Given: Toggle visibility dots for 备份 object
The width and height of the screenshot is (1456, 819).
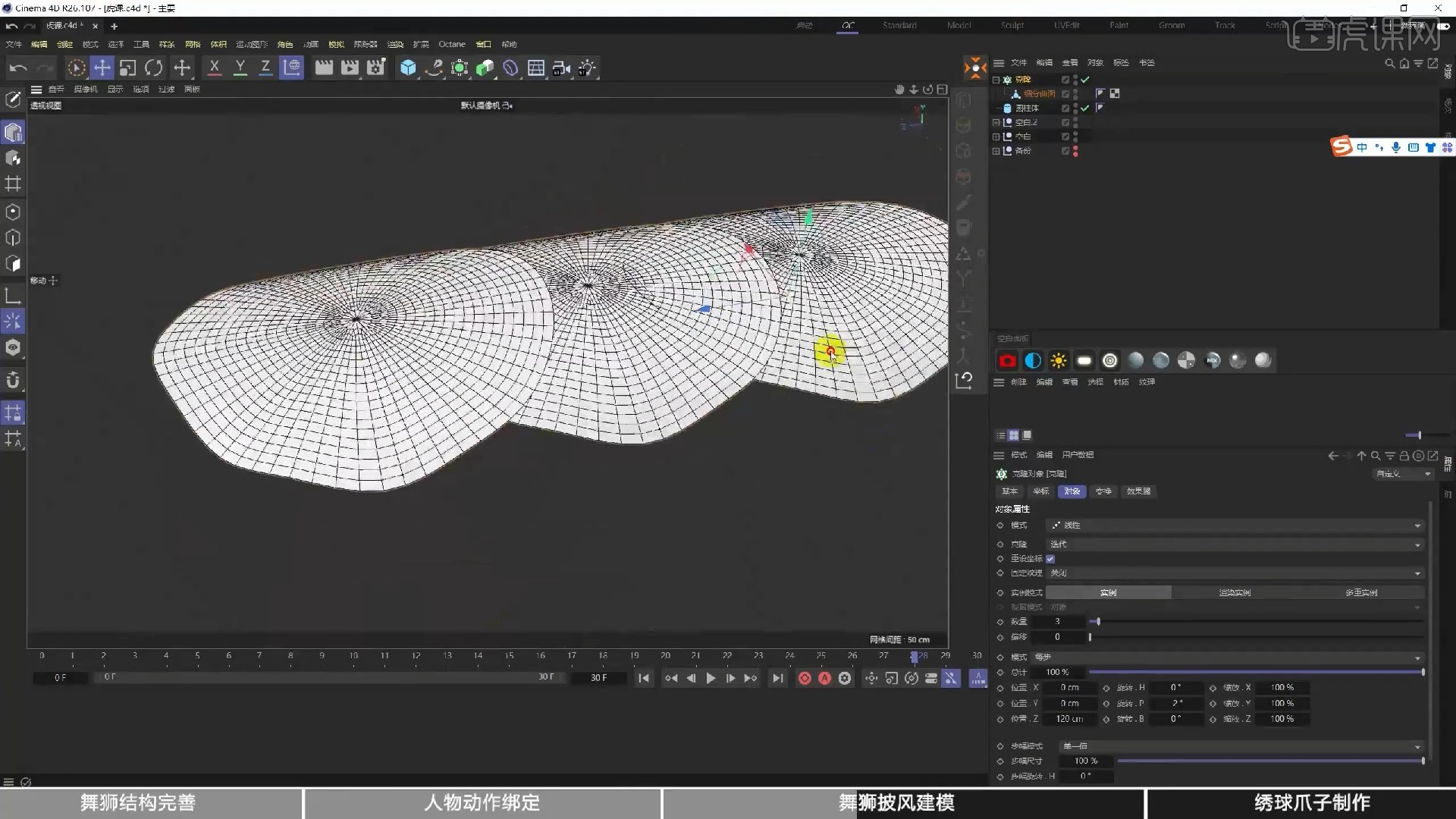Looking at the screenshot, I should tap(1075, 151).
